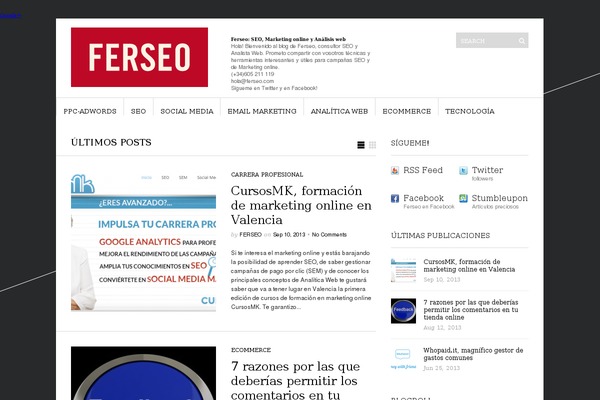Click the 'SÍGUEME!' sidebar heading
The image size is (600, 400).
pyautogui.click(x=410, y=143)
